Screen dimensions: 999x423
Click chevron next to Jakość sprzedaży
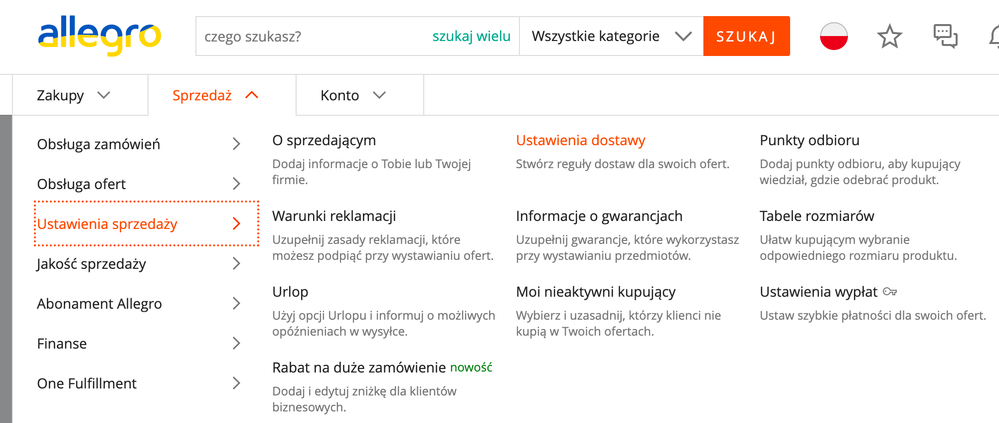236,264
